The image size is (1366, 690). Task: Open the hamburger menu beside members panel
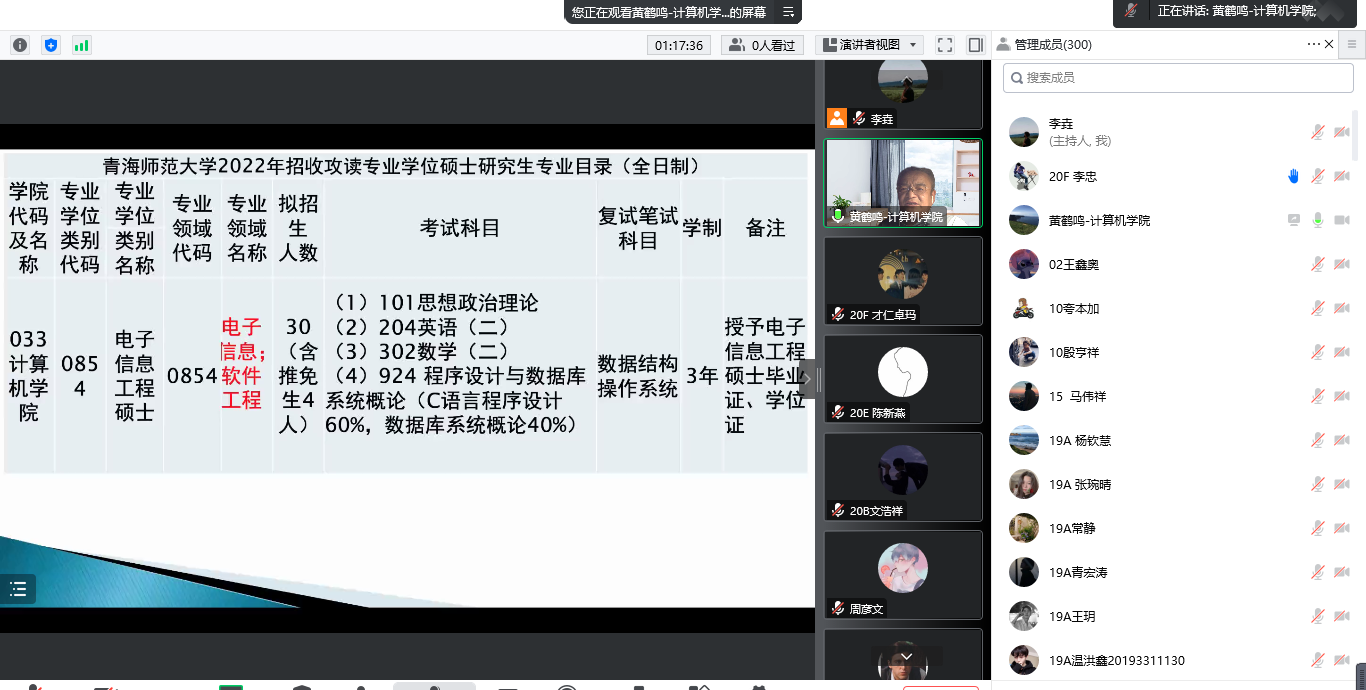1352,44
